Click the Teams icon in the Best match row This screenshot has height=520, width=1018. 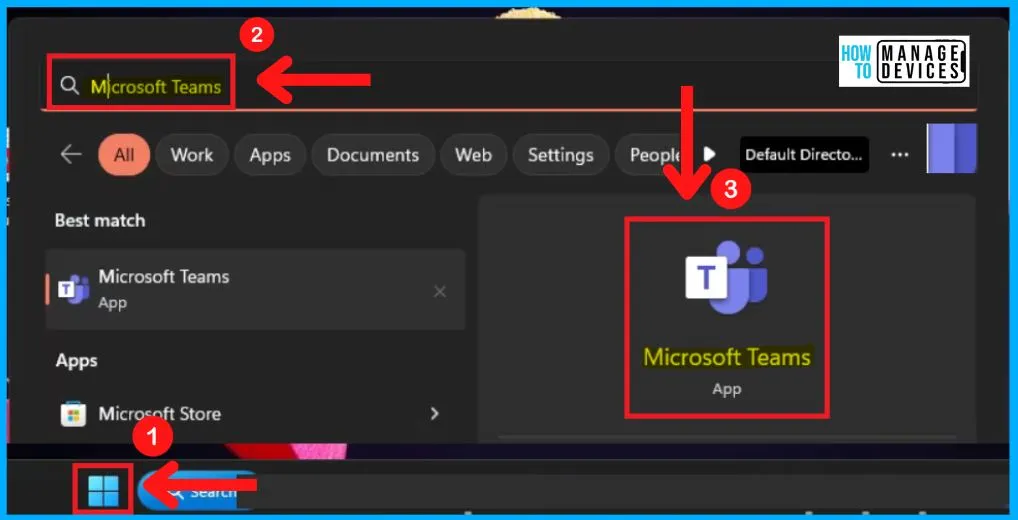73,290
